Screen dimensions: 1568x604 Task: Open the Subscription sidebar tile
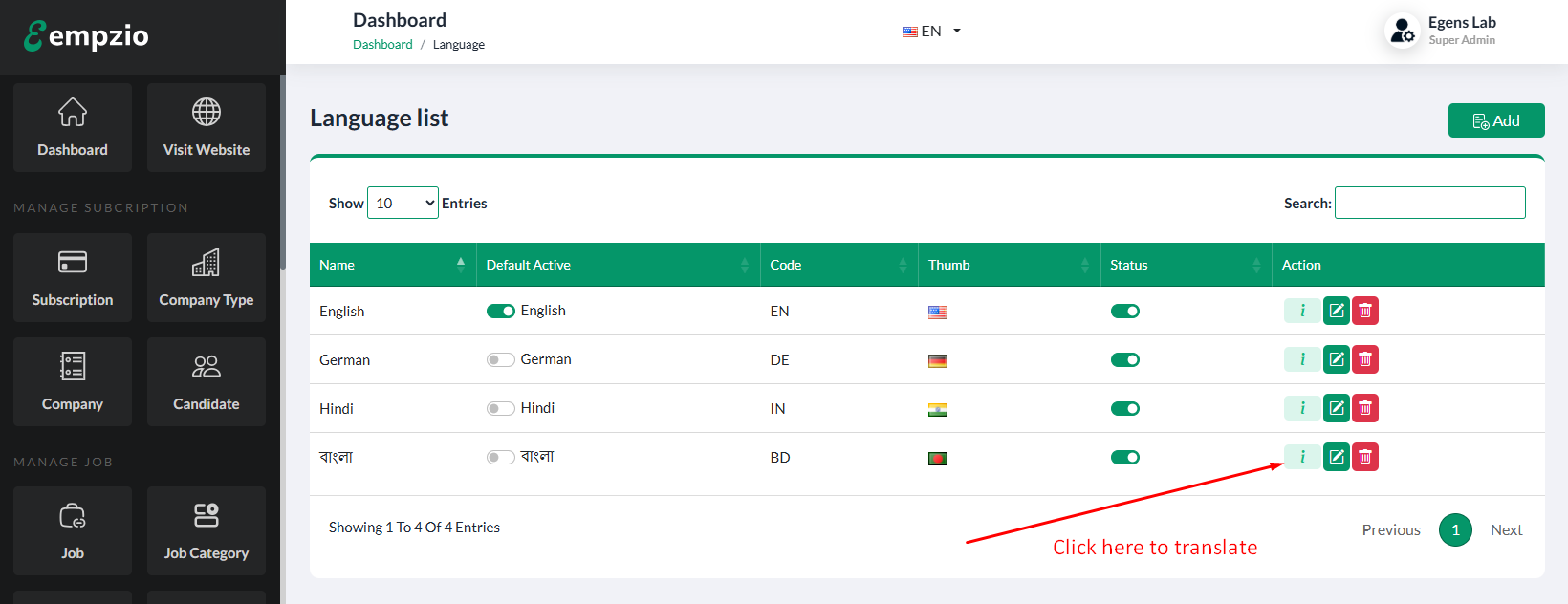[x=73, y=277]
